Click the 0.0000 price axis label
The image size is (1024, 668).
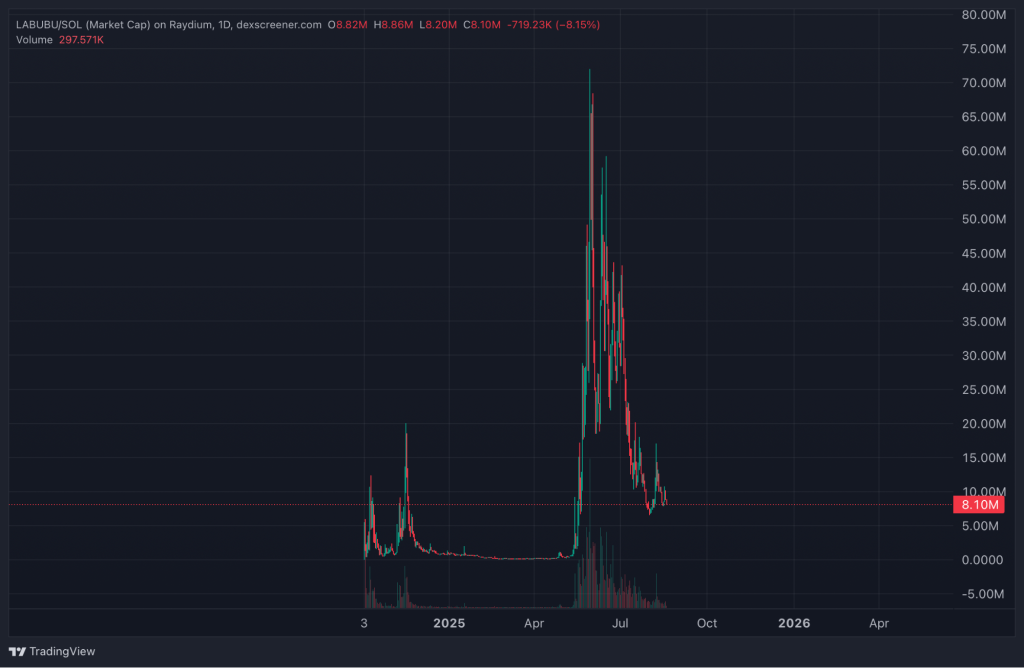(x=984, y=560)
